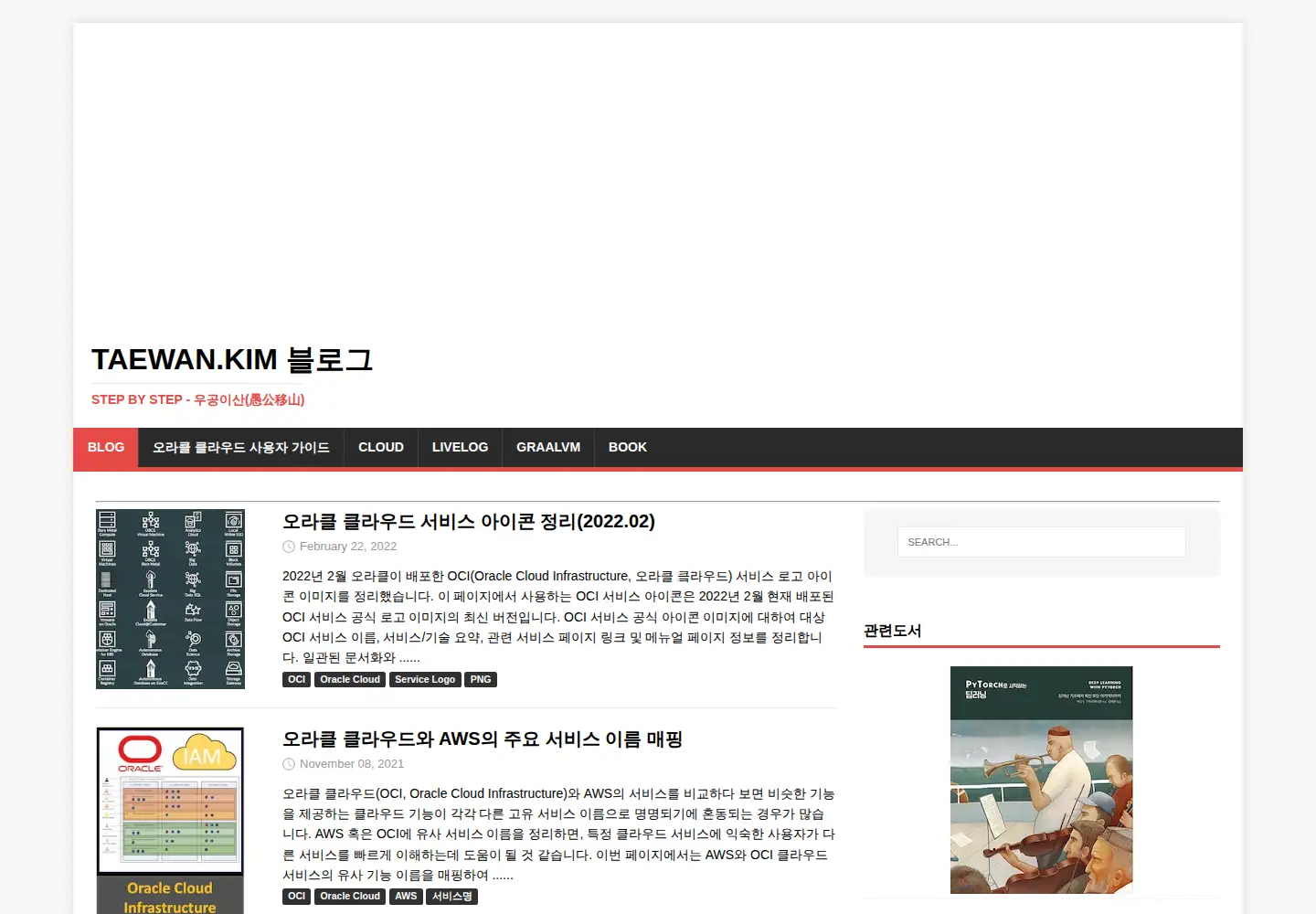Open the GRAALVM menu item

pyautogui.click(x=548, y=447)
